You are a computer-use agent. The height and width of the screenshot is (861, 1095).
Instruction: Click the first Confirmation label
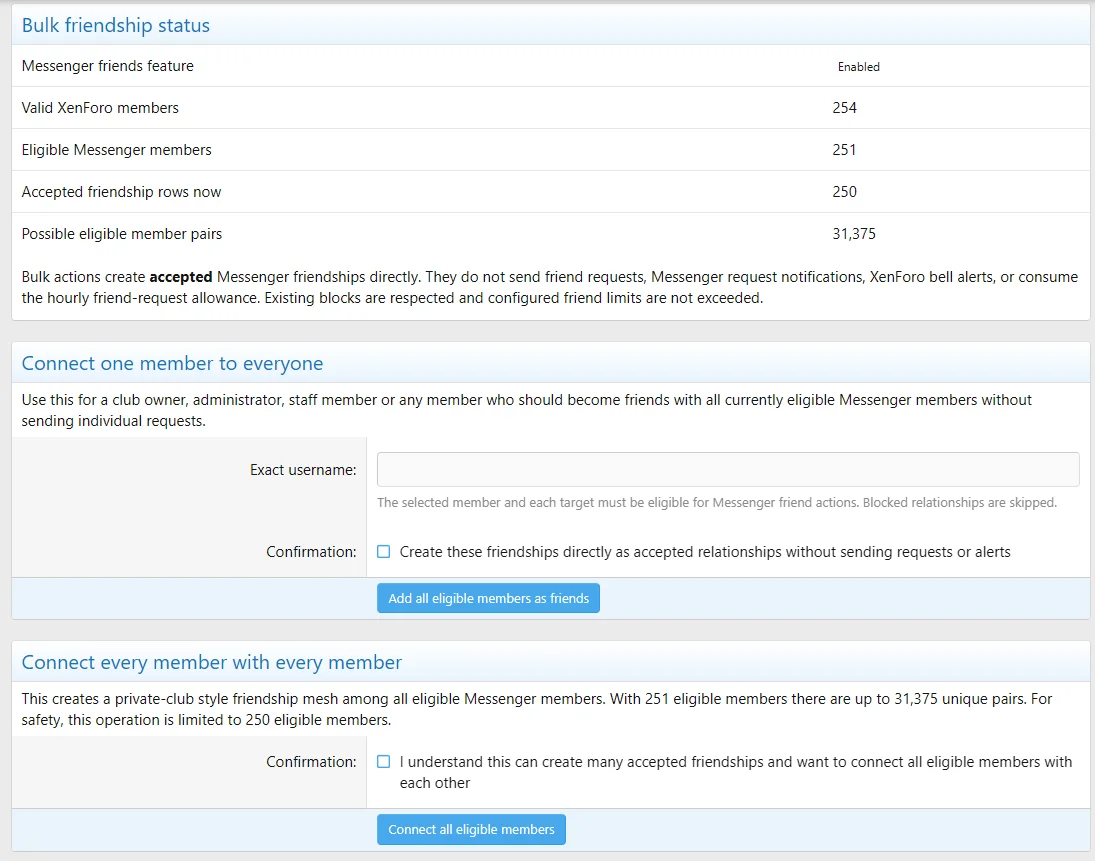(311, 552)
